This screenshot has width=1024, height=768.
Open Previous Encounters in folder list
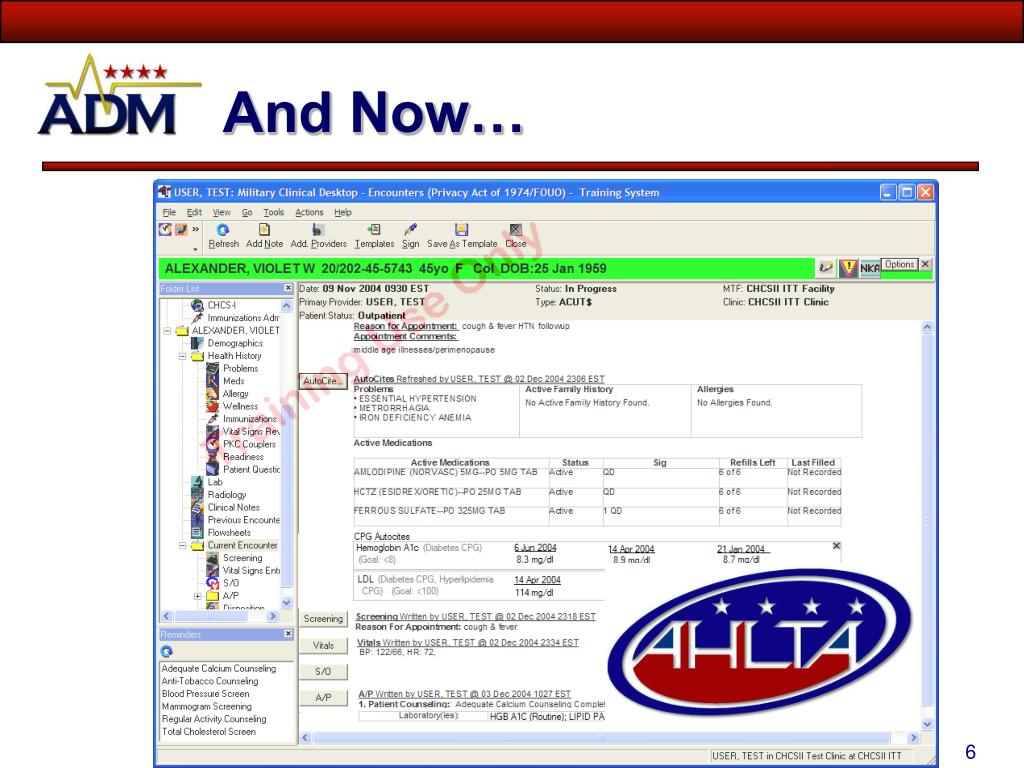[x=244, y=520]
